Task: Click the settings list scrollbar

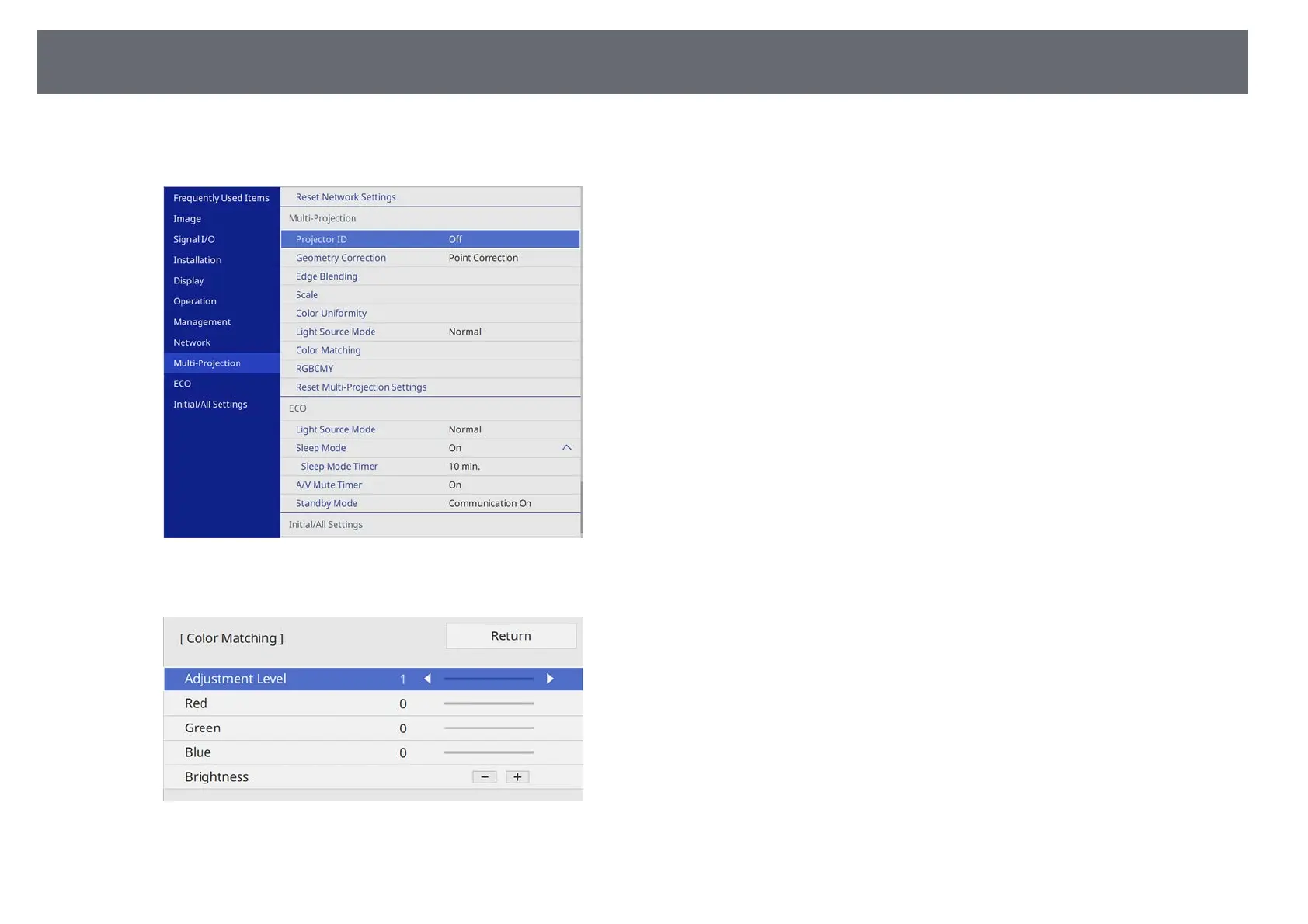Action: 582,506
